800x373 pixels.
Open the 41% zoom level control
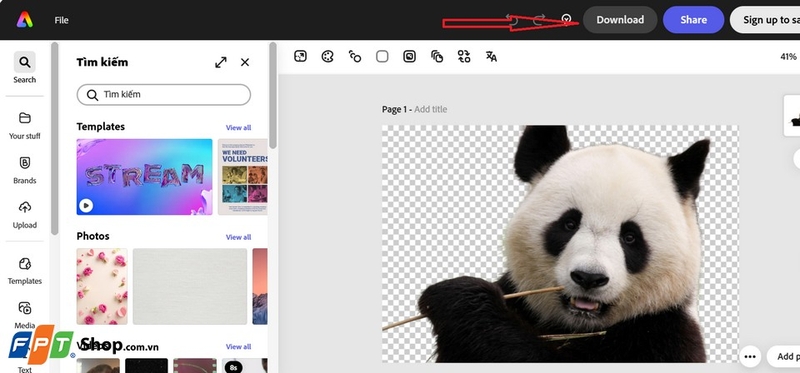[788, 57]
